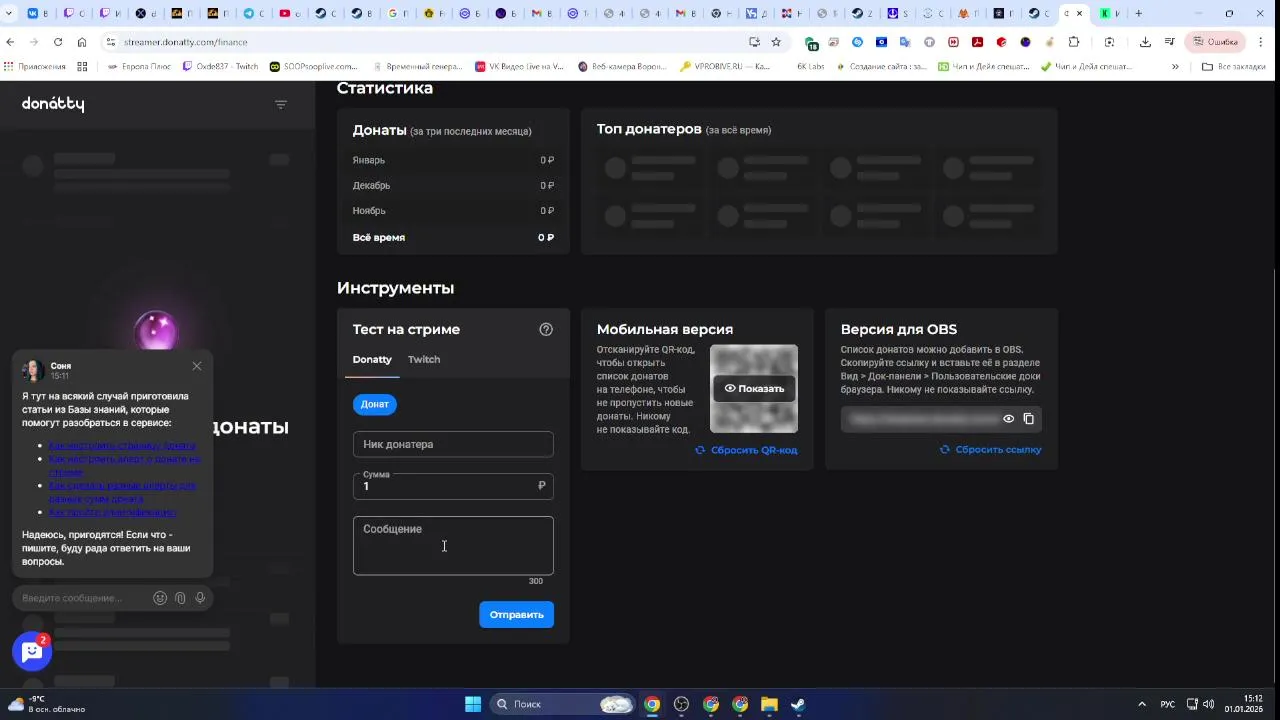The image size is (1280, 720).
Task: Click the Декабрь donations row
Action: click(x=453, y=185)
